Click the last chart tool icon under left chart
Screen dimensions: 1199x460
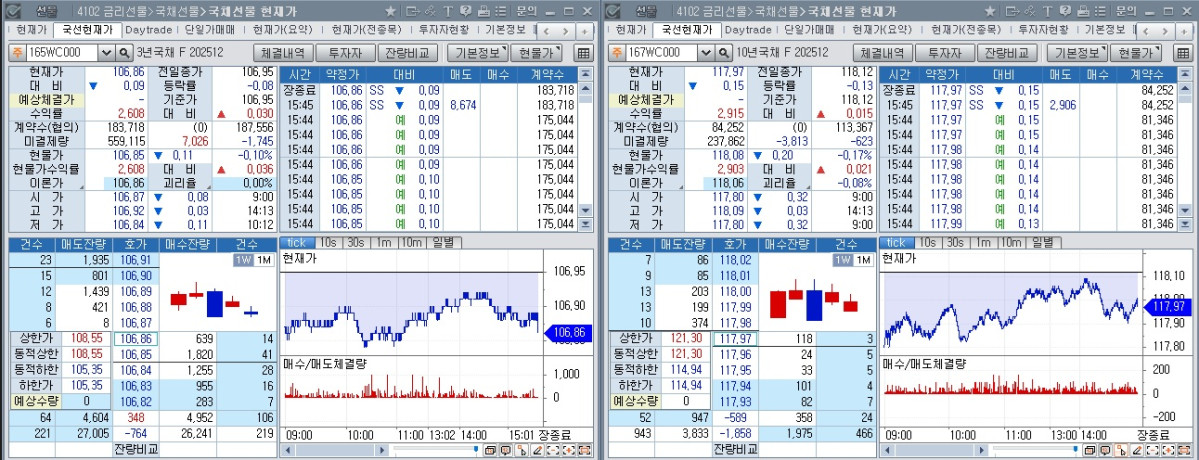click(585, 450)
